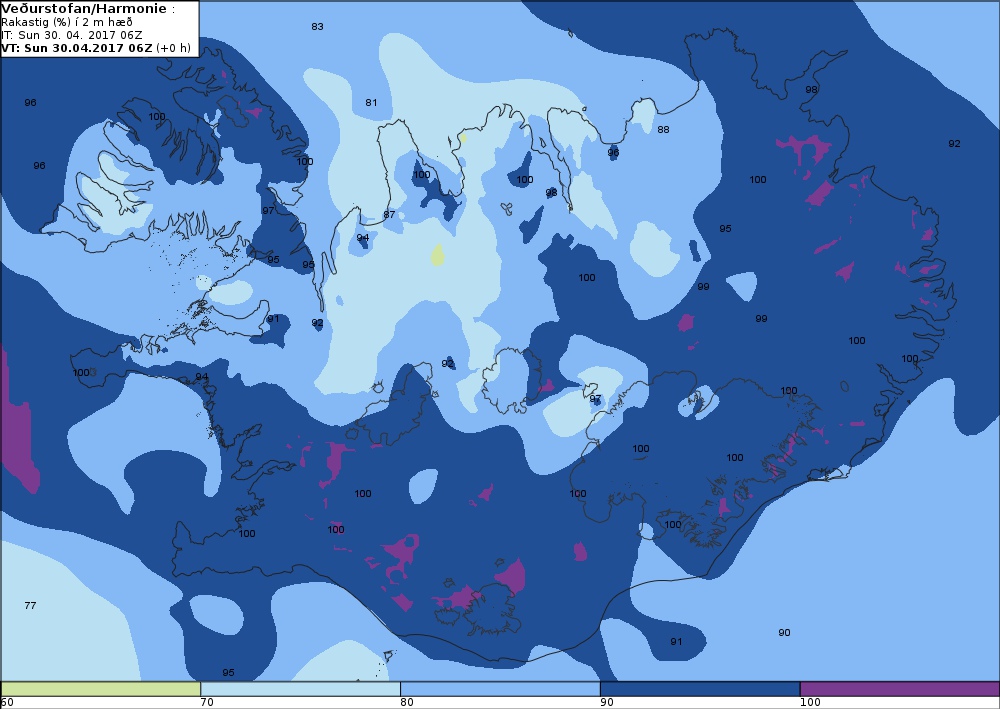Click the 'Rakastig (%) í 2 m hæð' label
The image size is (1000, 709).
[x=67, y=22]
